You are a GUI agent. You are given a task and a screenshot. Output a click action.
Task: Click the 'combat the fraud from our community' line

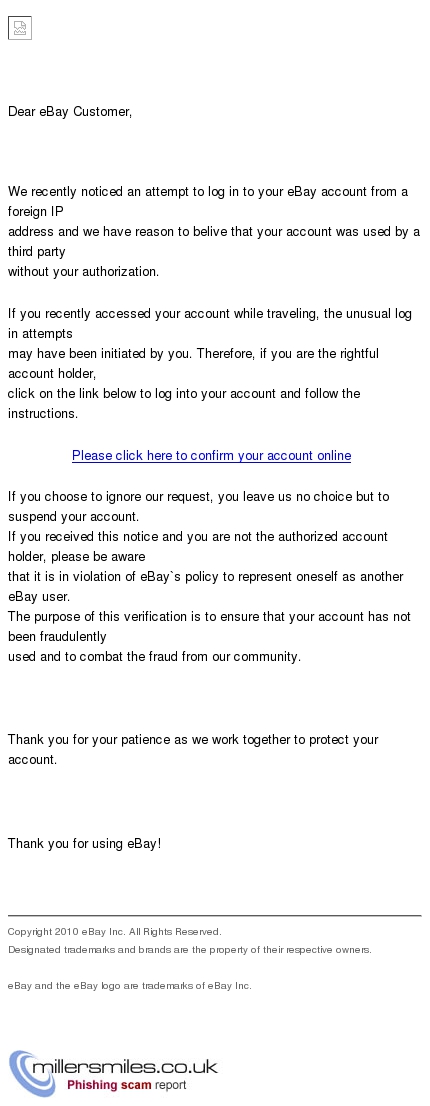154,657
